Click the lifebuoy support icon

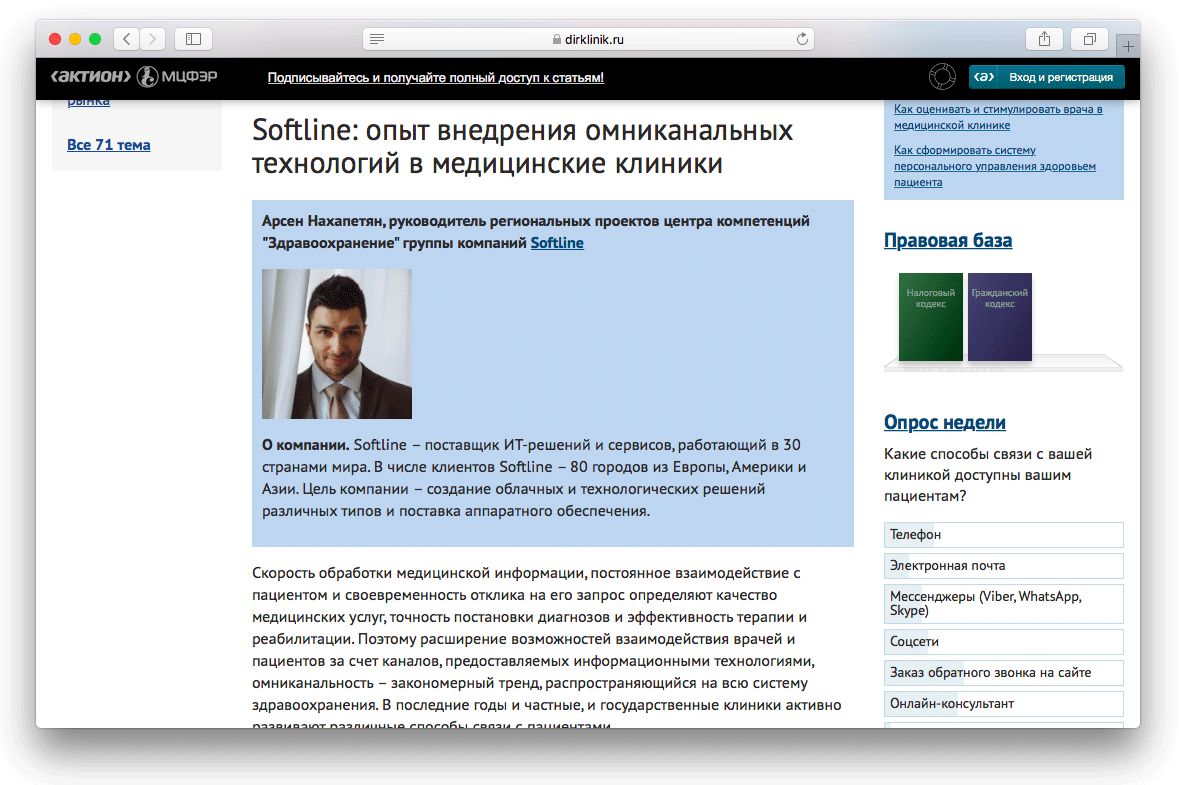[x=942, y=77]
